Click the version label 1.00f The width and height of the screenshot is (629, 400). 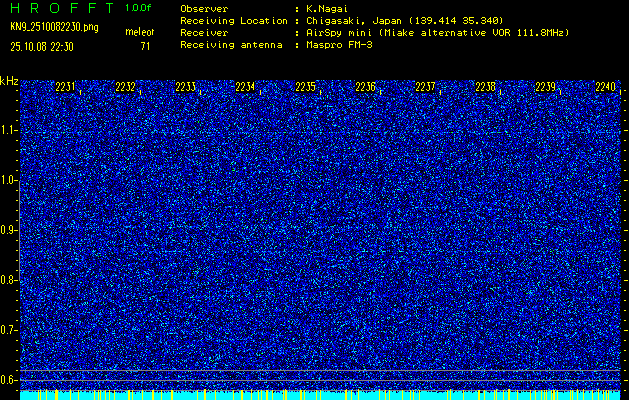click(x=139, y=8)
